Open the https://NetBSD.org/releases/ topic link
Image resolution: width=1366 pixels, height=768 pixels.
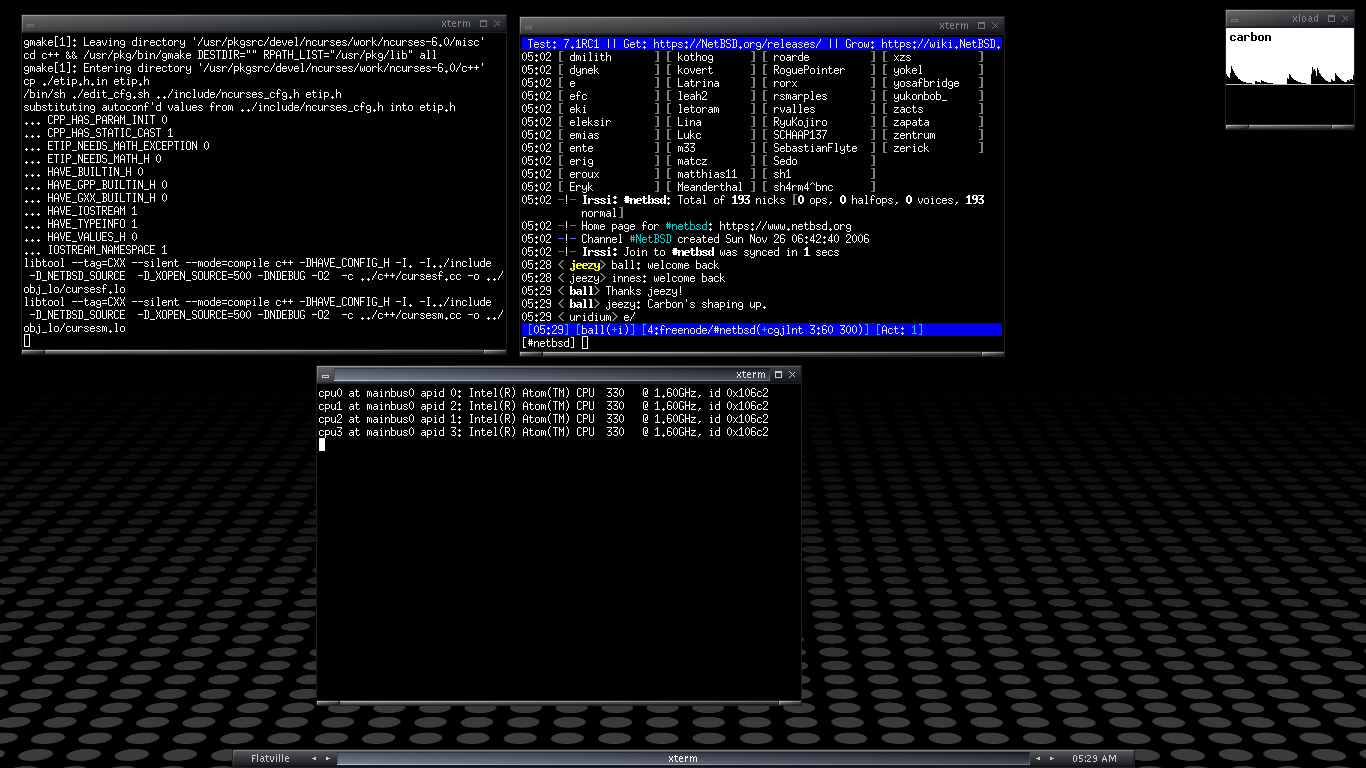pos(738,44)
